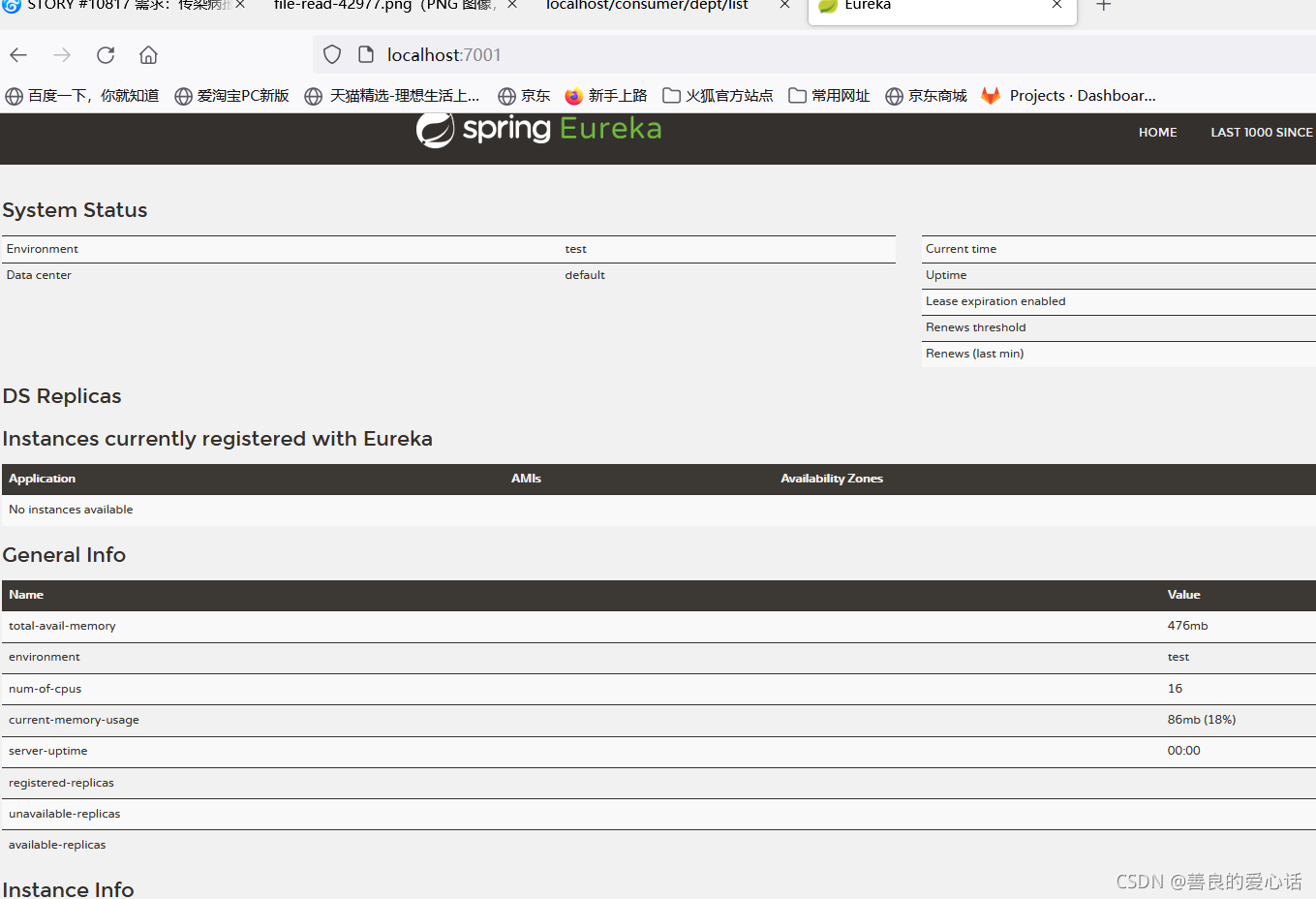The image size is (1316, 899).
Task: Open the 常用网址 bookmark folder
Action: click(829, 96)
